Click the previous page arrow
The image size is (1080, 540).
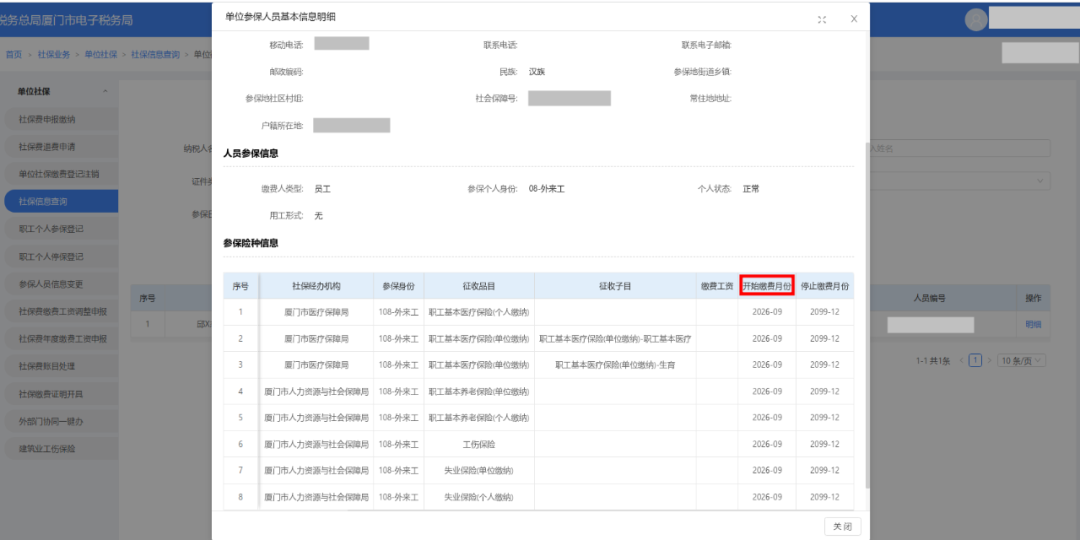pyautogui.click(x=961, y=360)
